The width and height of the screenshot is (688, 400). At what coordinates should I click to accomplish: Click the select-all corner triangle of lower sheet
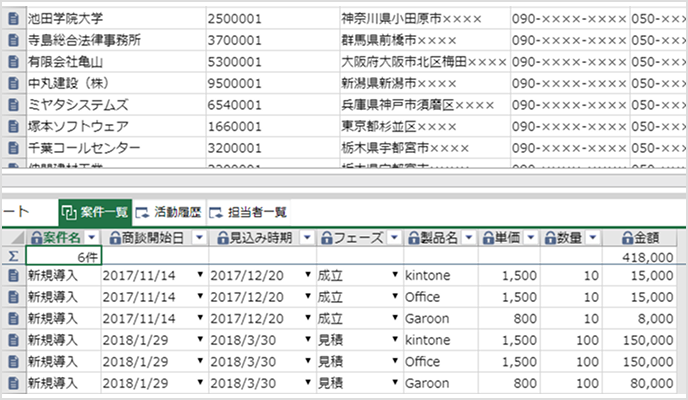point(18,238)
